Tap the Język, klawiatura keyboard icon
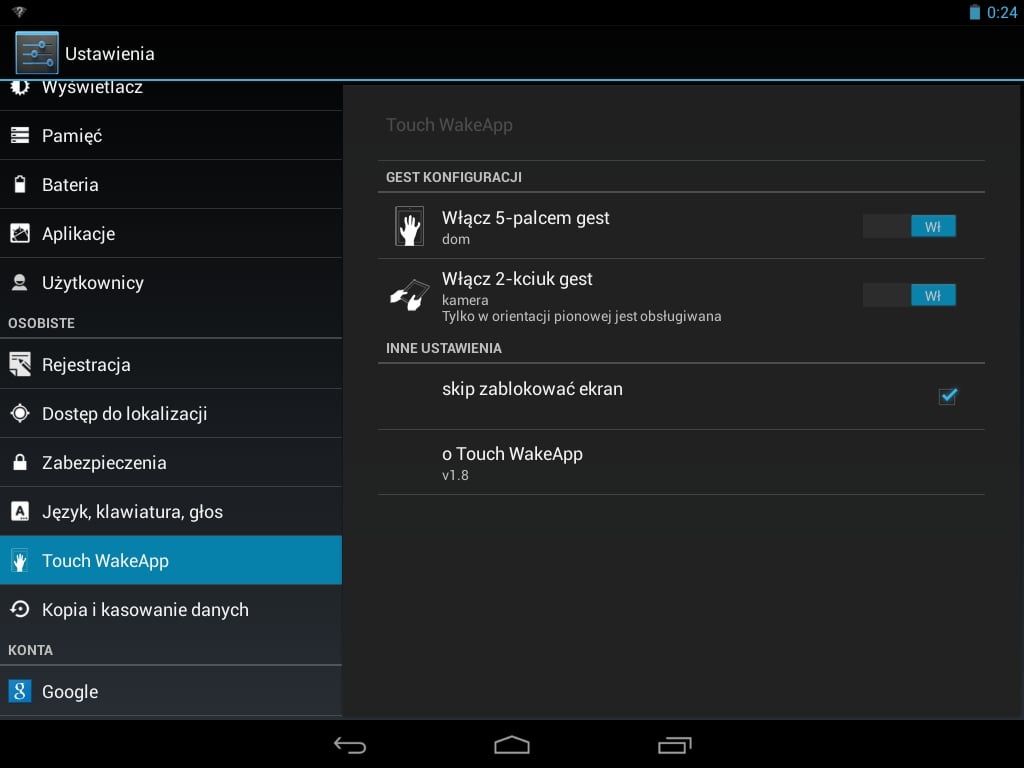 click(x=20, y=511)
